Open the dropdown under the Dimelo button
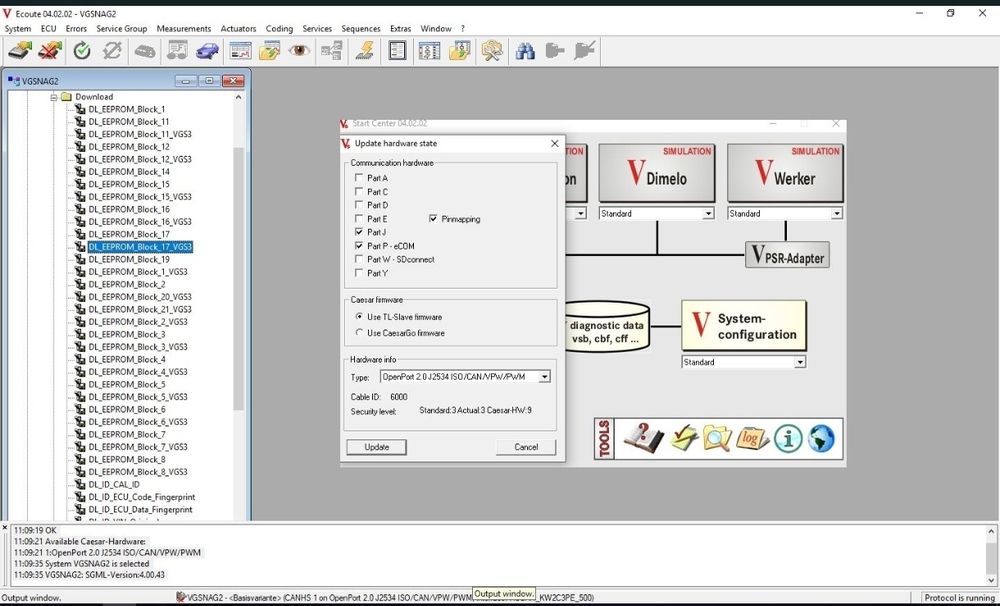Screen dimensions: 1000x606 708,214
